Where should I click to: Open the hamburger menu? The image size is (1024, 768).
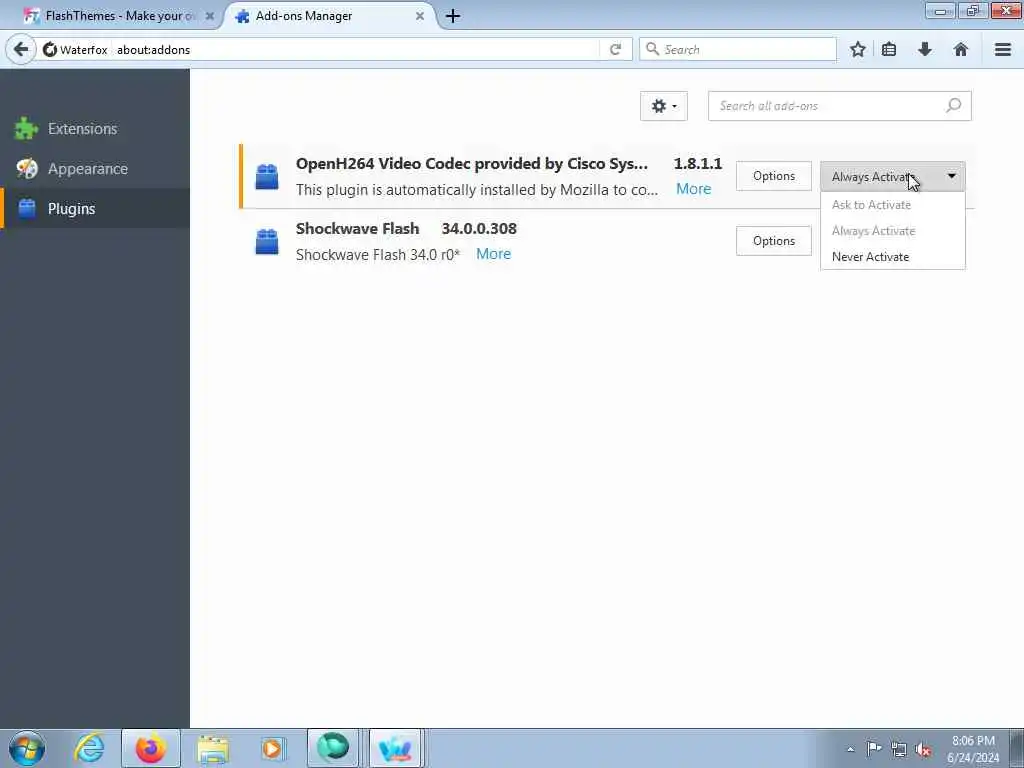[1003, 50]
